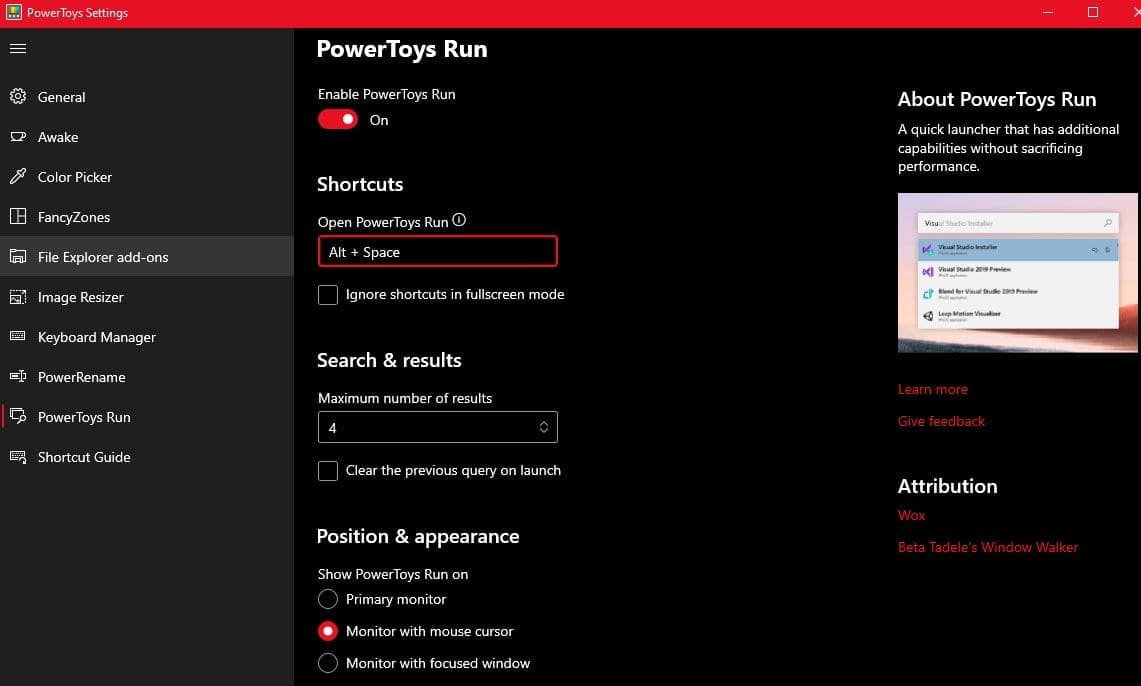
Task: Click the Alt + Space shortcut field
Action: pos(437,252)
